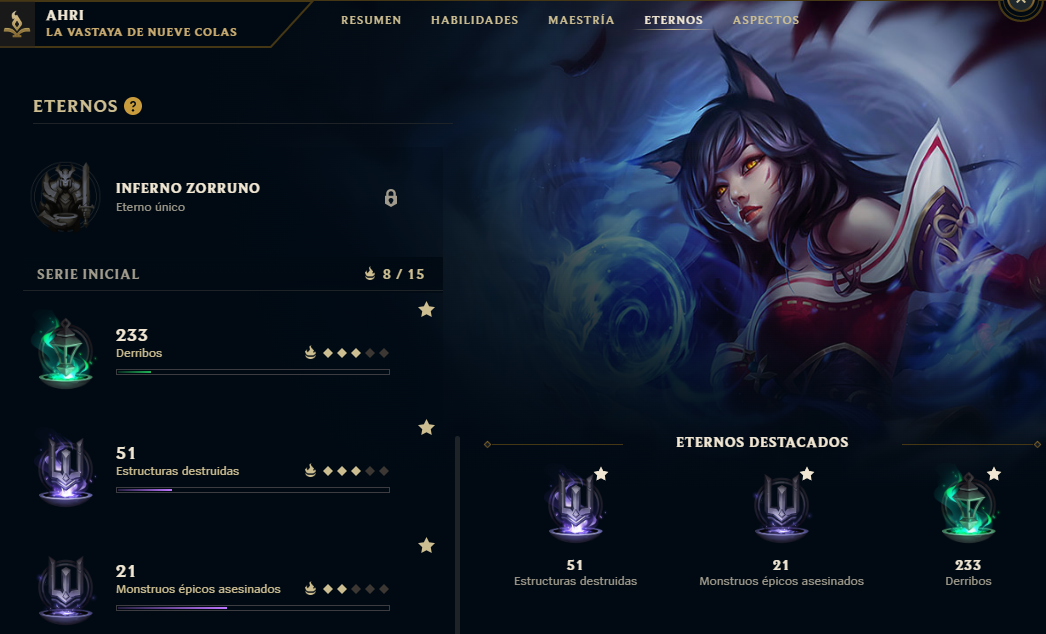Toggle the star on the Derribos eternal
1046x634 pixels.
coord(426,309)
